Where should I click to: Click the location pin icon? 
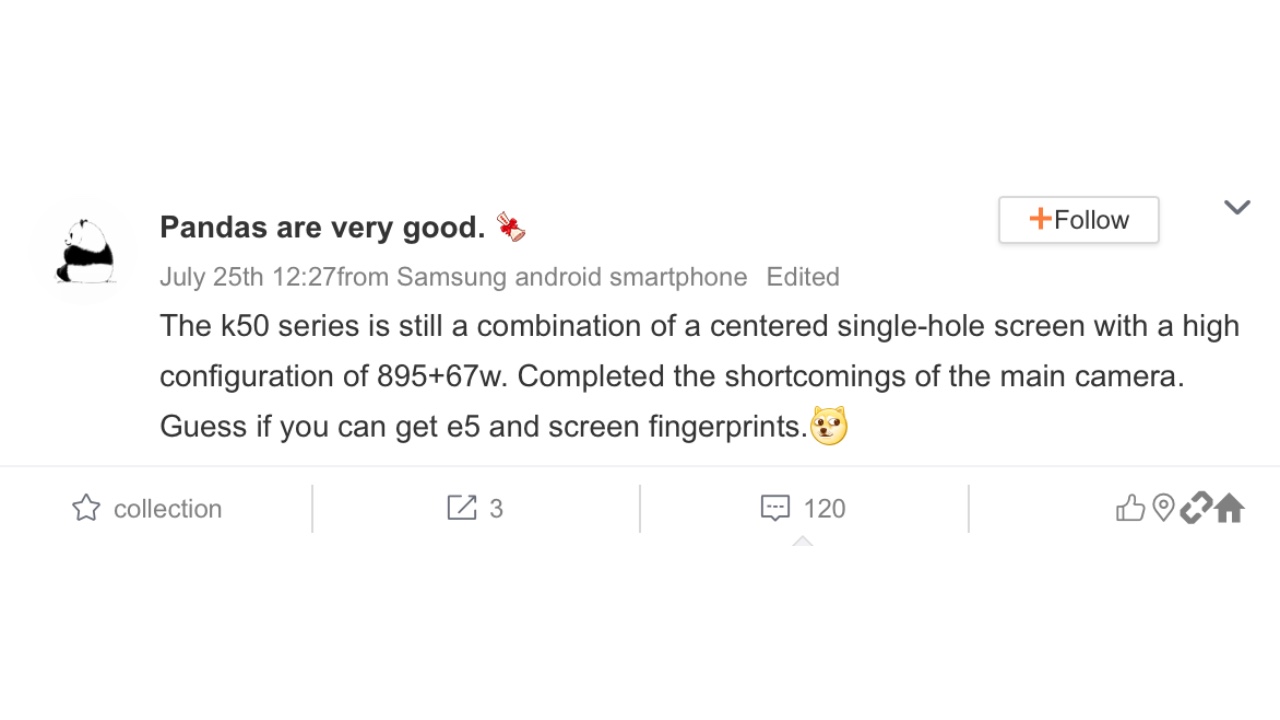[x=1162, y=508]
